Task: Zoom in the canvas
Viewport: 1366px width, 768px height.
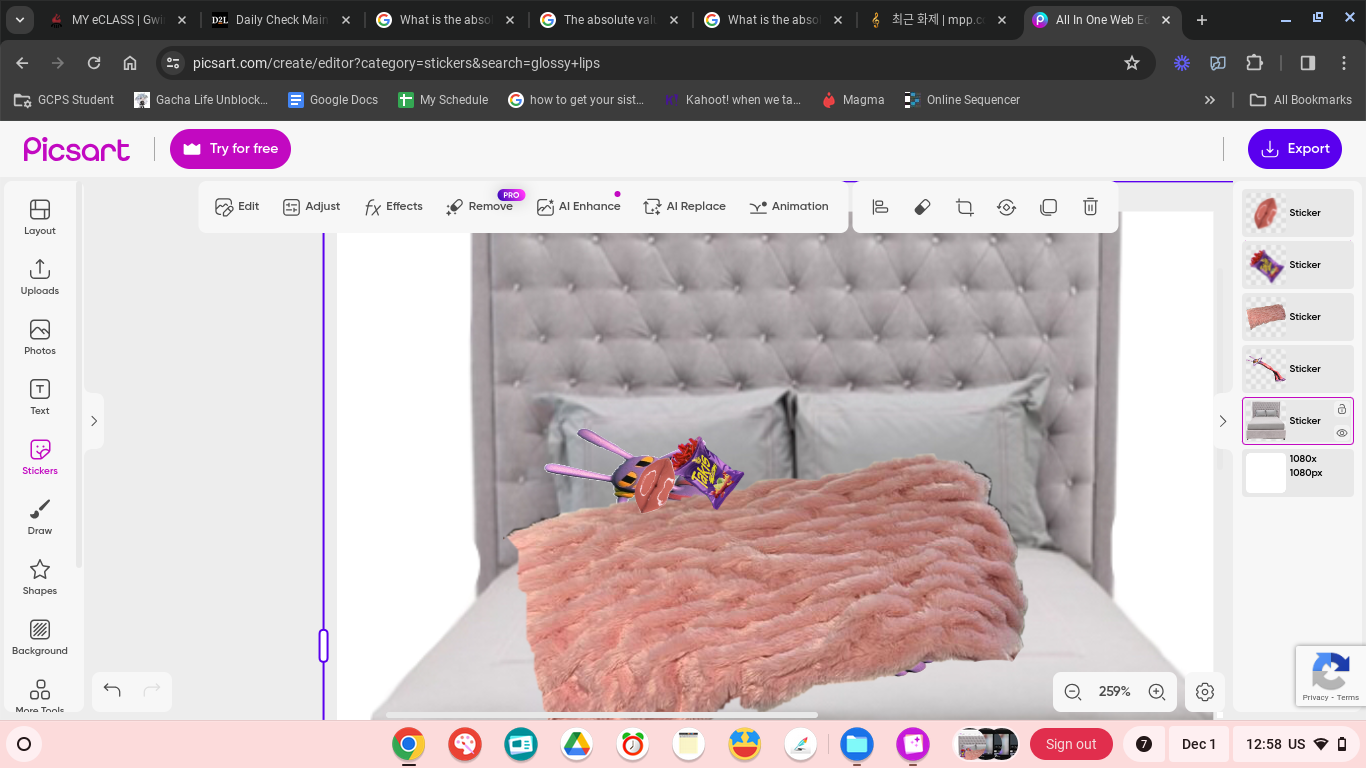Action: tap(1157, 691)
